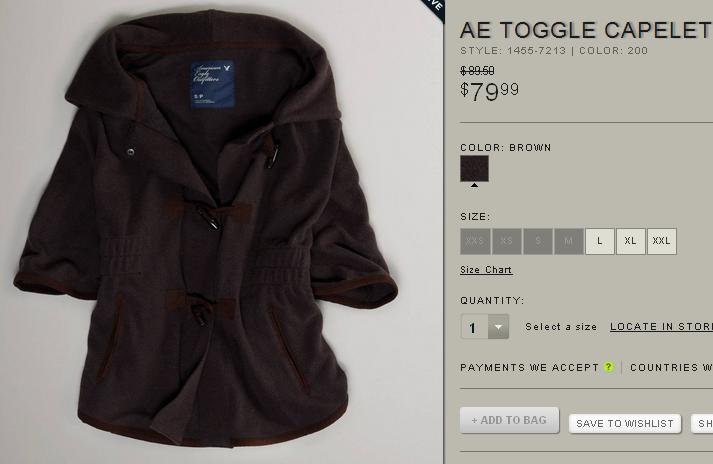Open the quantity dropdown arrow

tap(498, 327)
